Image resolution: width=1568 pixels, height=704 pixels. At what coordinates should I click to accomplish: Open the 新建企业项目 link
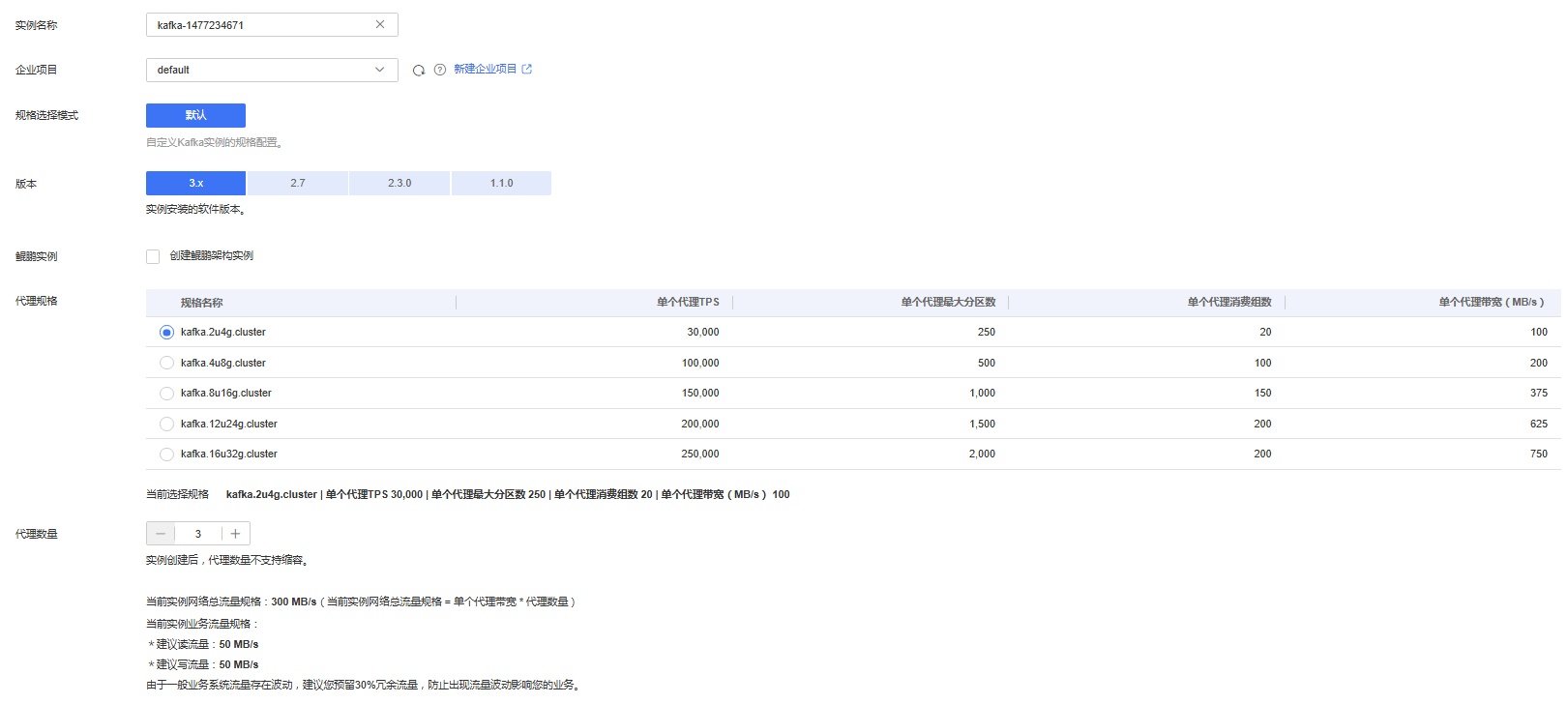click(485, 70)
